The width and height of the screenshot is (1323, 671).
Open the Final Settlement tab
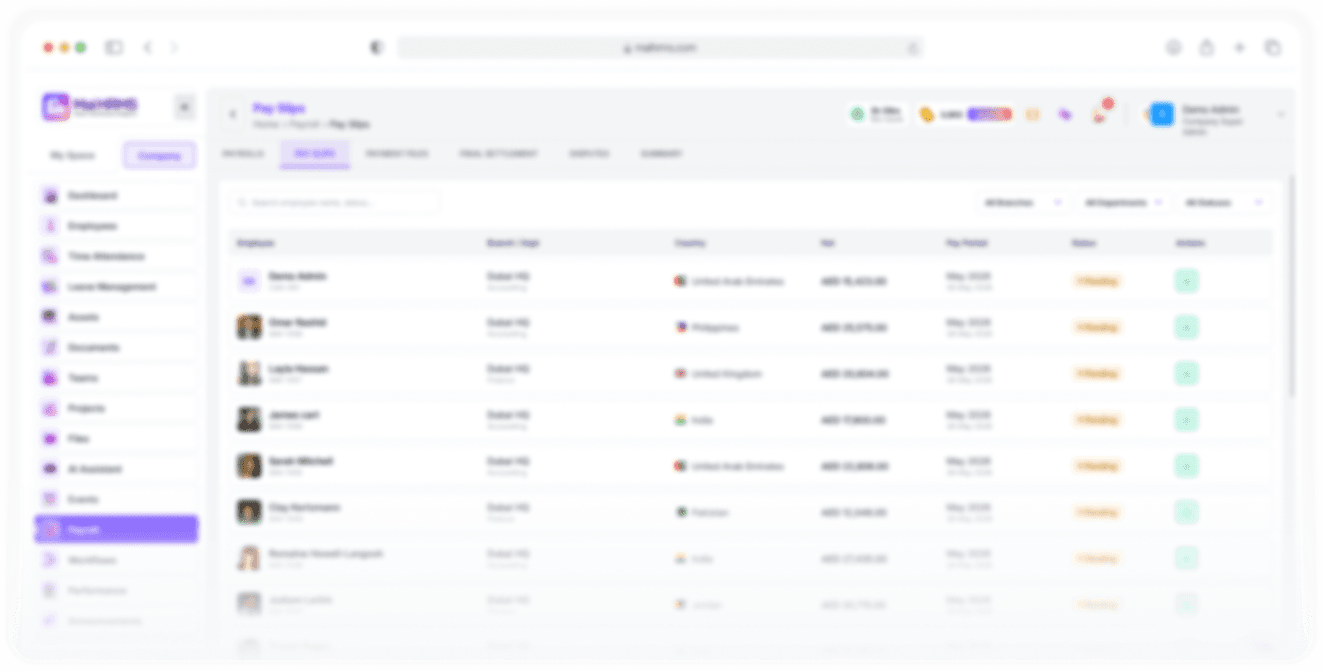click(x=498, y=154)
